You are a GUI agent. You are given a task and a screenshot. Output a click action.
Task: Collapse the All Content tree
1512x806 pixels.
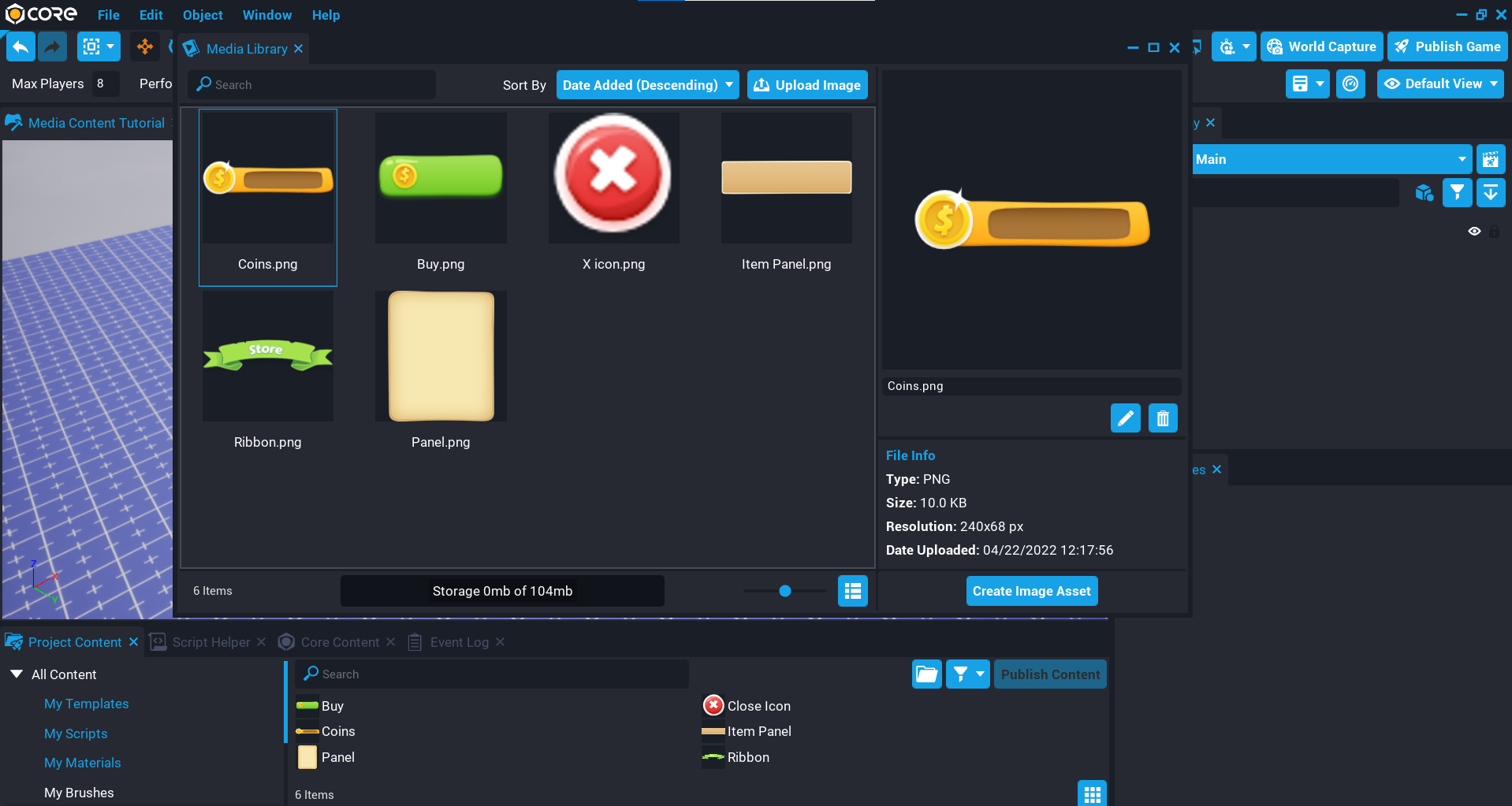17,674
